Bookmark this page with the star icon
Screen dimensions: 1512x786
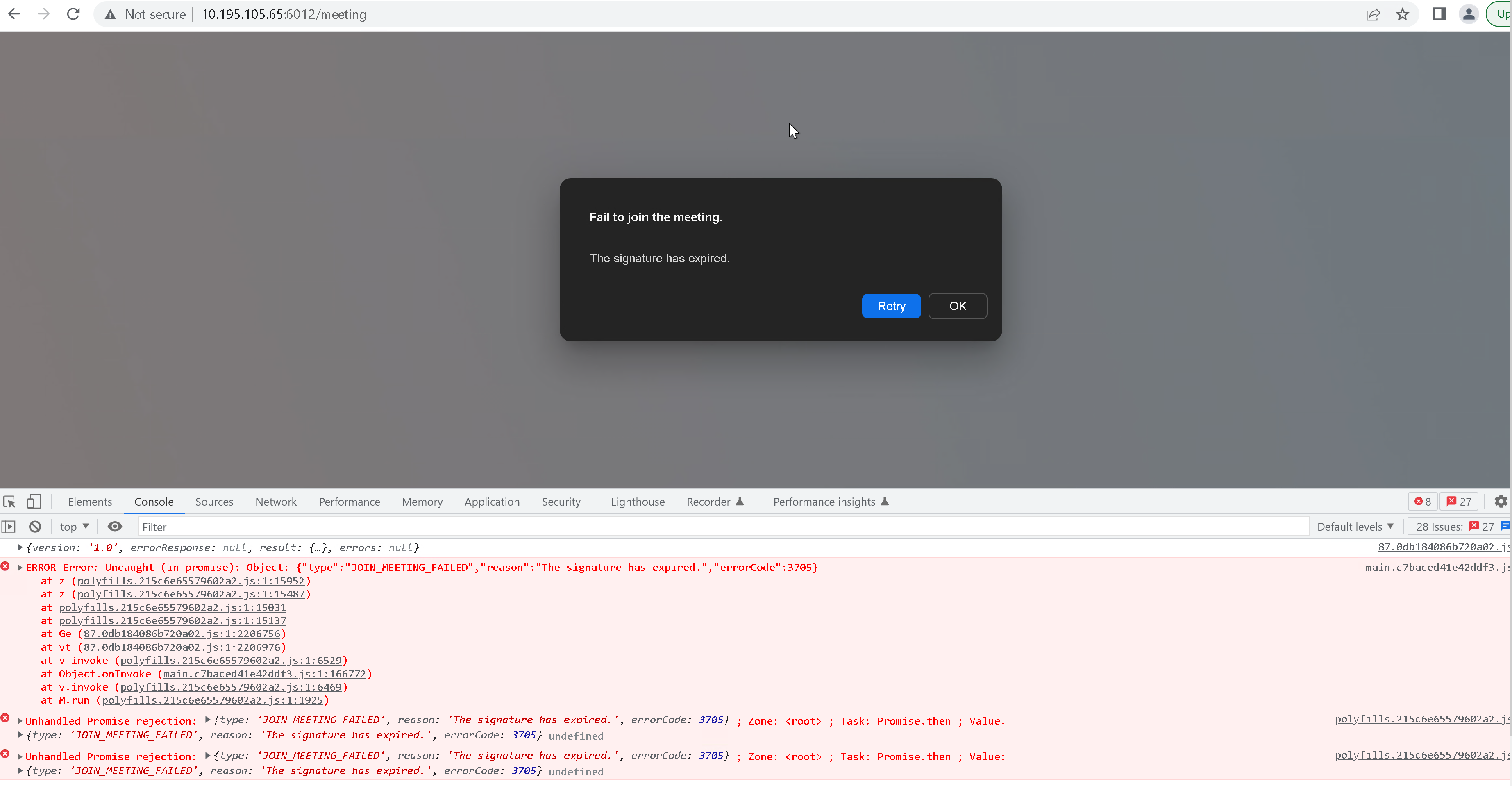[1402, 14]
